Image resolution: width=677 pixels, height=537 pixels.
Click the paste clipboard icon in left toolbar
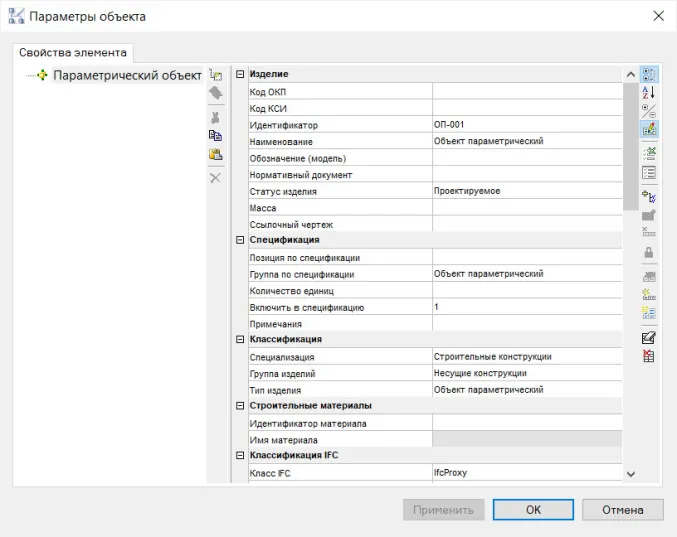215,154
